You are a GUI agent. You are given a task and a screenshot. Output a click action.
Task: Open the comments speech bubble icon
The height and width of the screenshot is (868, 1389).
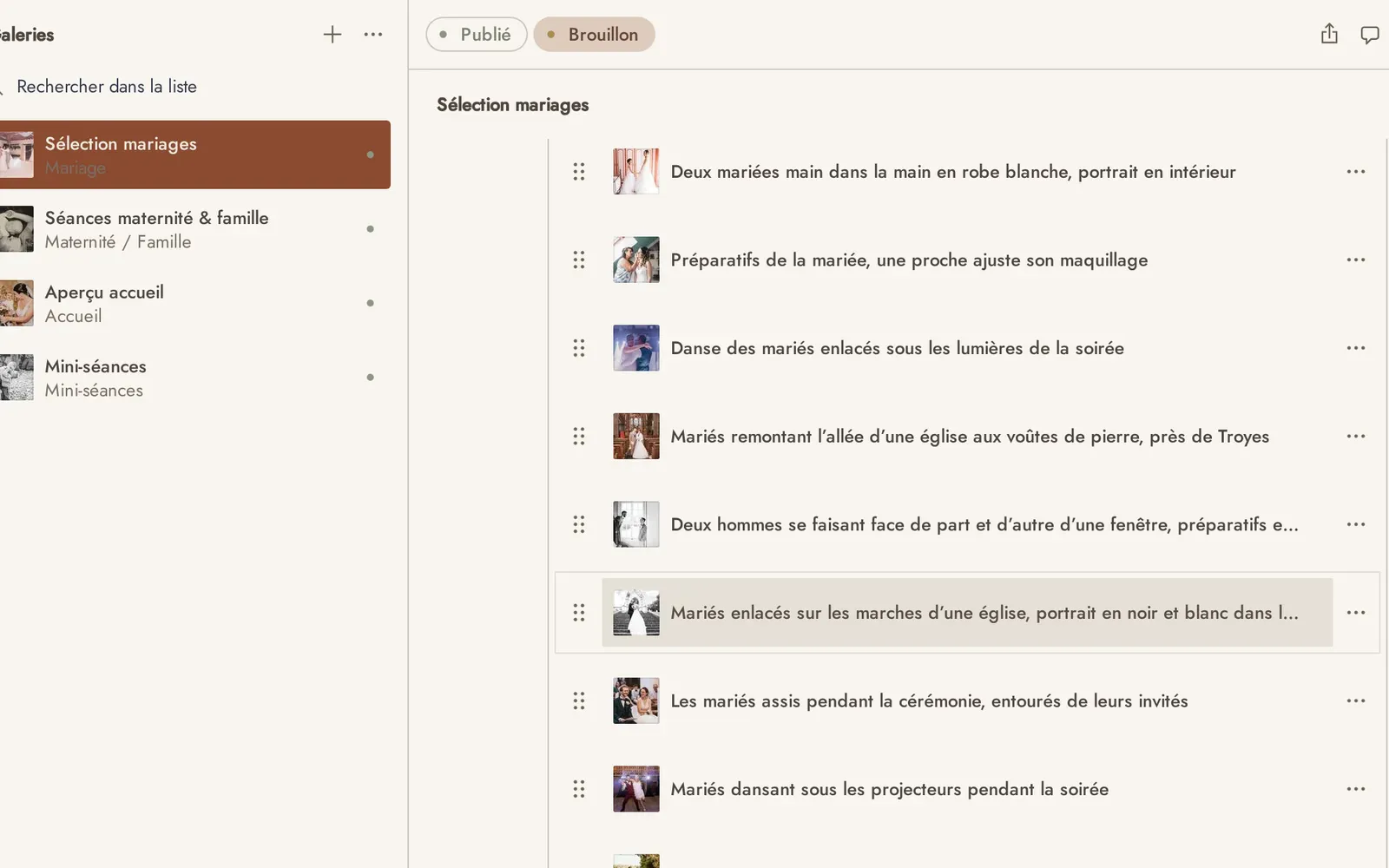1370,35
